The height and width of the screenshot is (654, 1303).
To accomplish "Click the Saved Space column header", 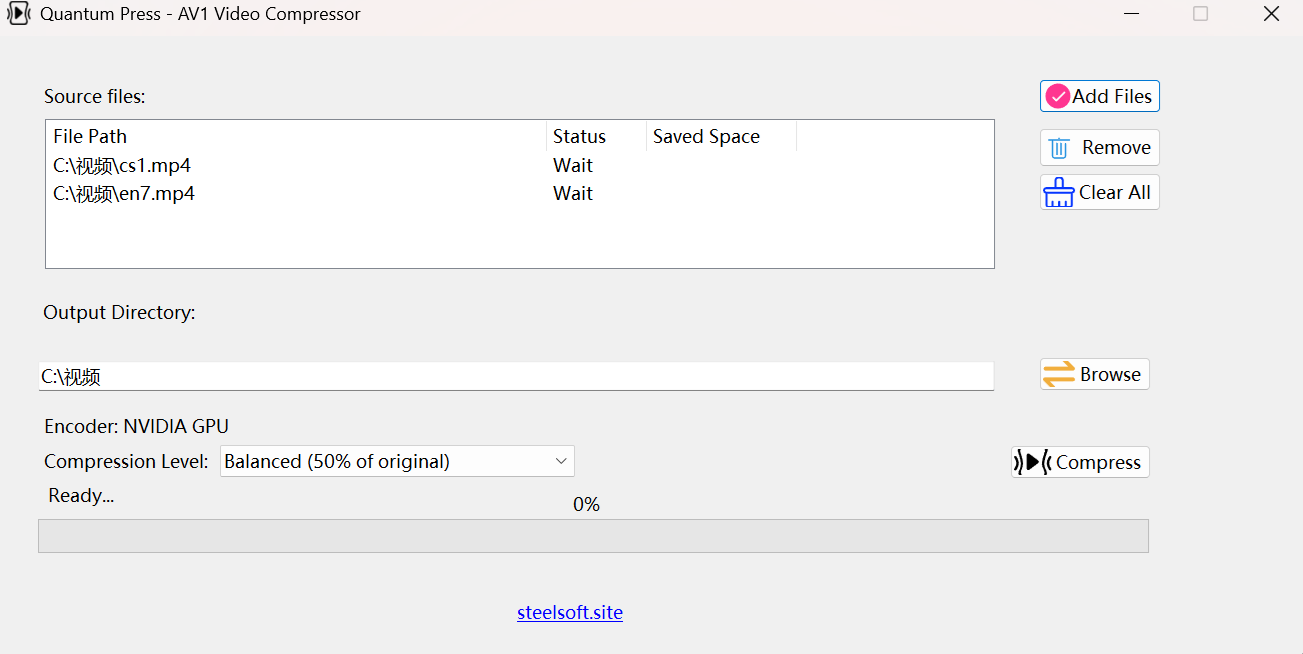I will tap(706, 136).
